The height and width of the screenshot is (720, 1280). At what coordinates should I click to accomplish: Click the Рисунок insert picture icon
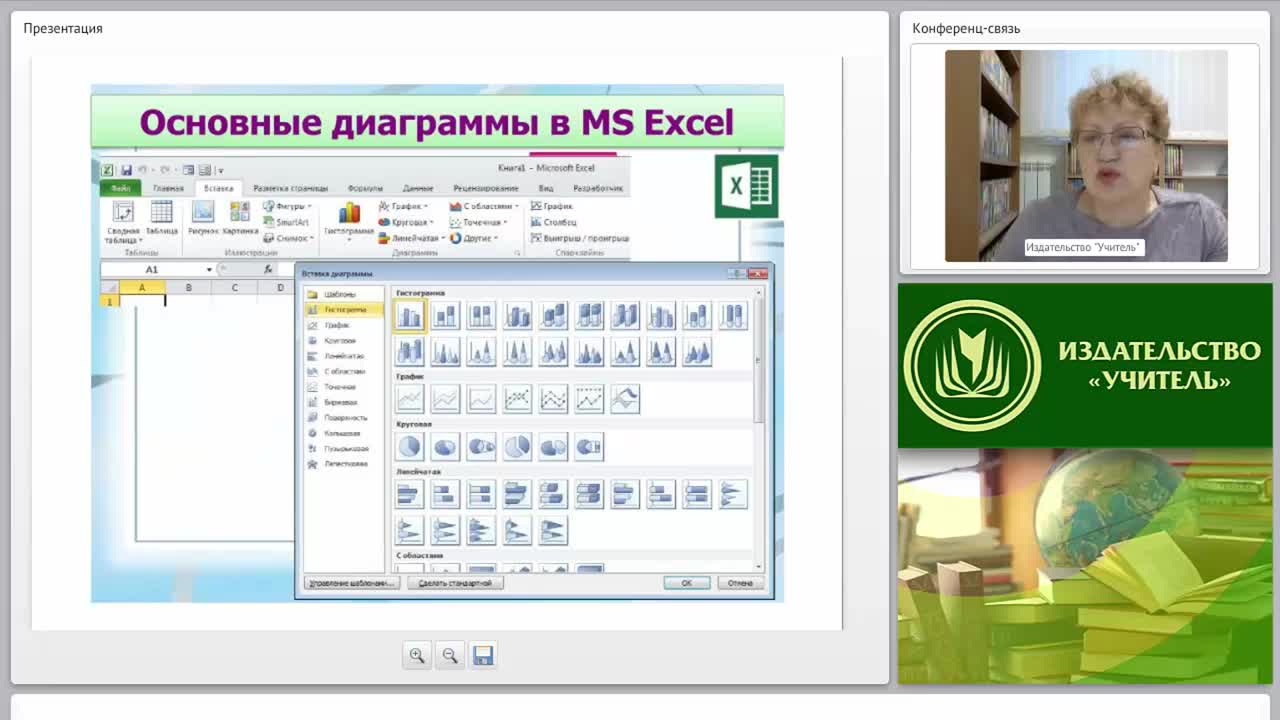pos(203,219)
